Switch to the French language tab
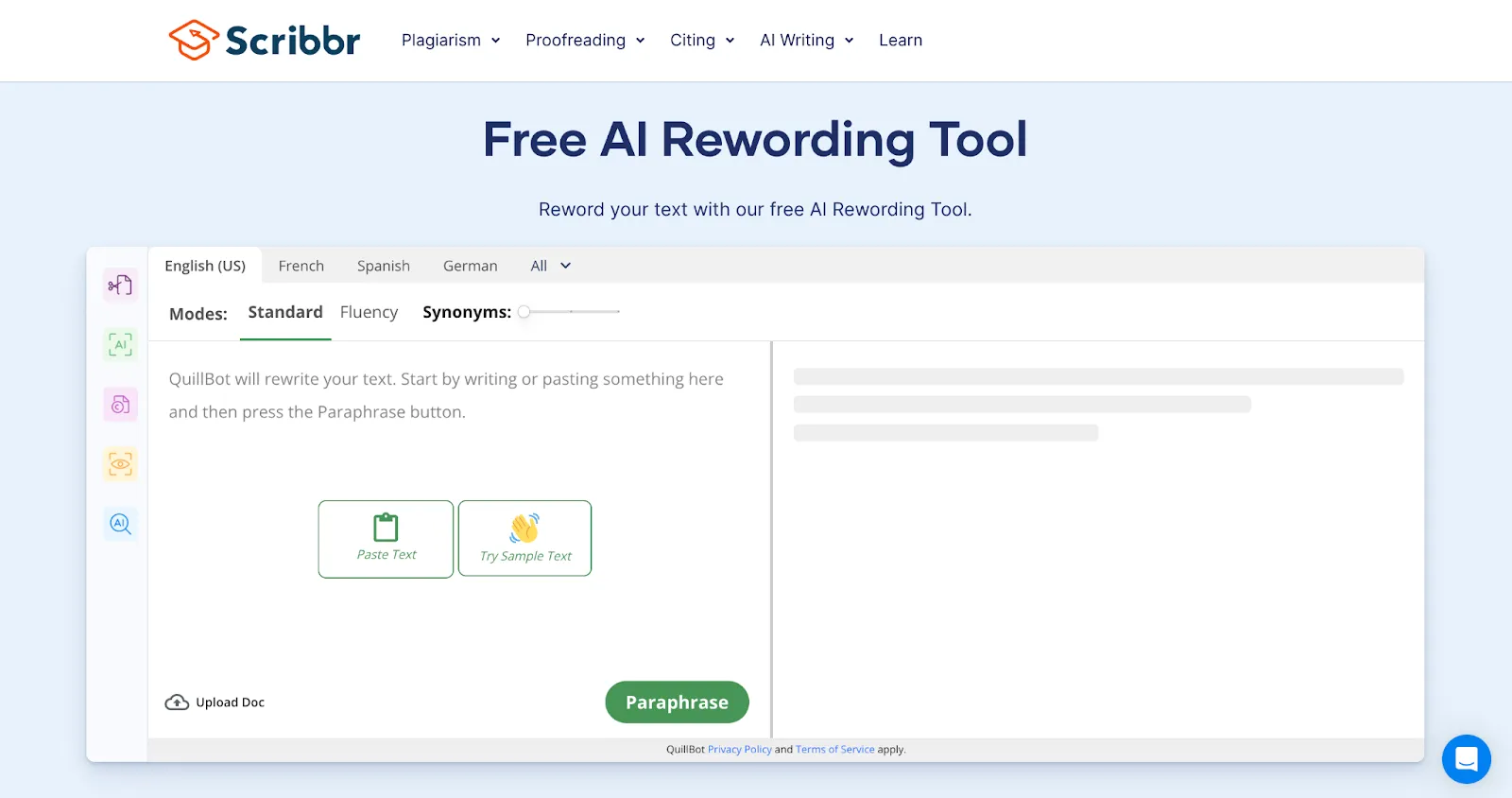Image resolution: width=1512 pixels, height=798 pixels. tap(301, 266)
